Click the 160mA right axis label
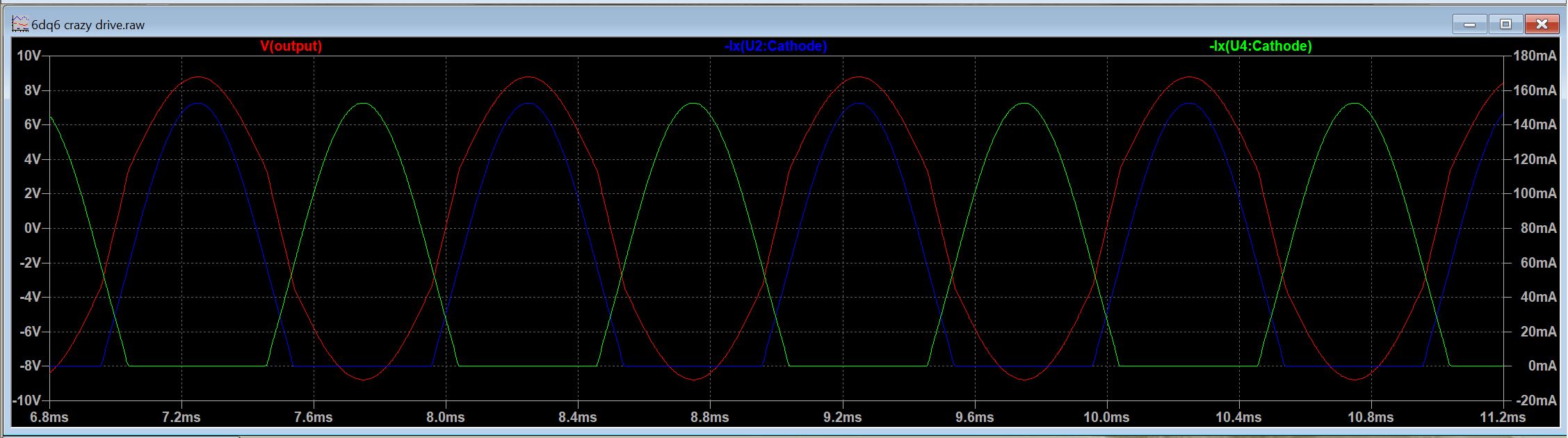Viewport: 1568px width, 438px height. (x=1535, y=90)
